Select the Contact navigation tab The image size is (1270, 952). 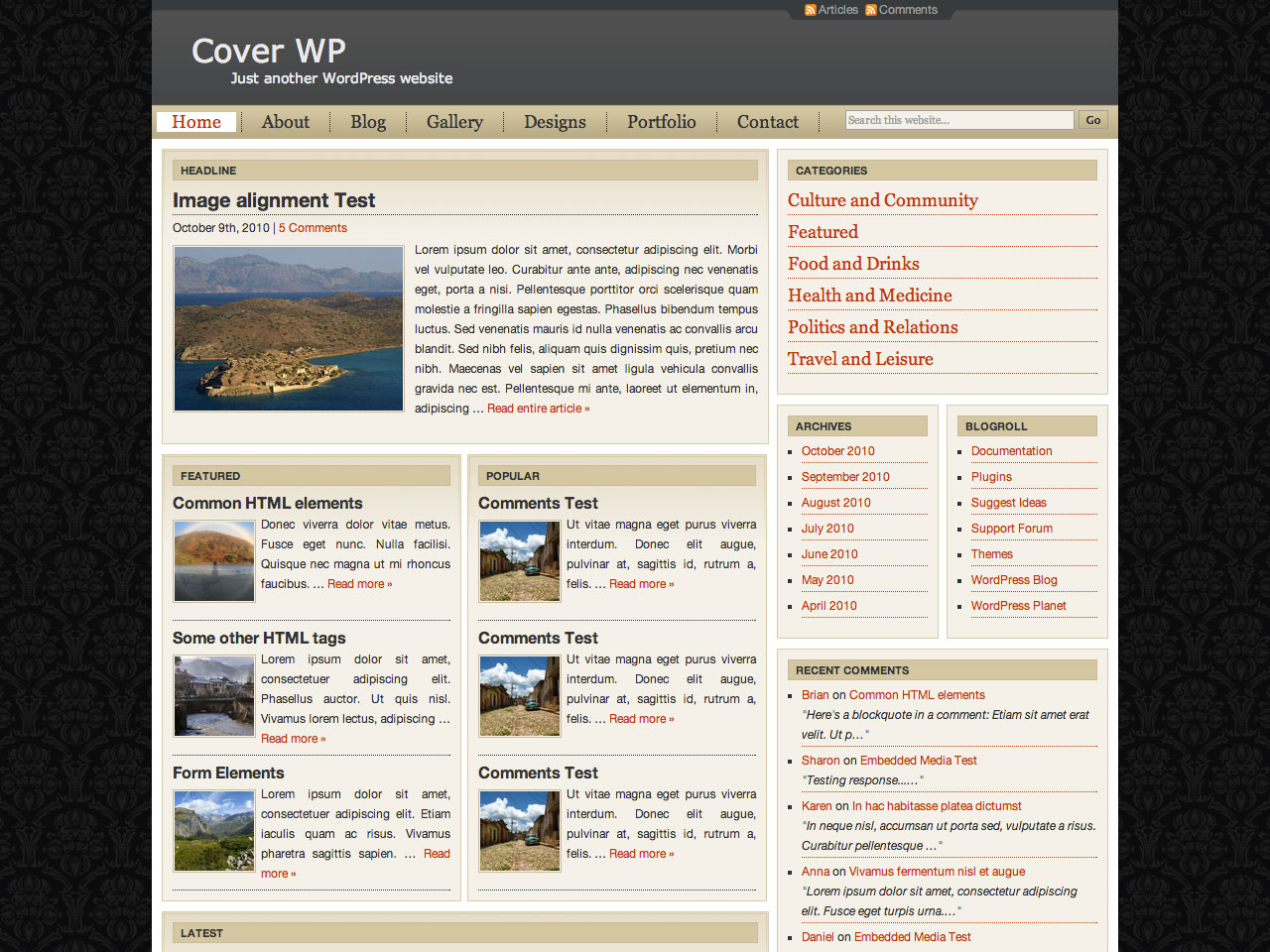coord(767,122)
